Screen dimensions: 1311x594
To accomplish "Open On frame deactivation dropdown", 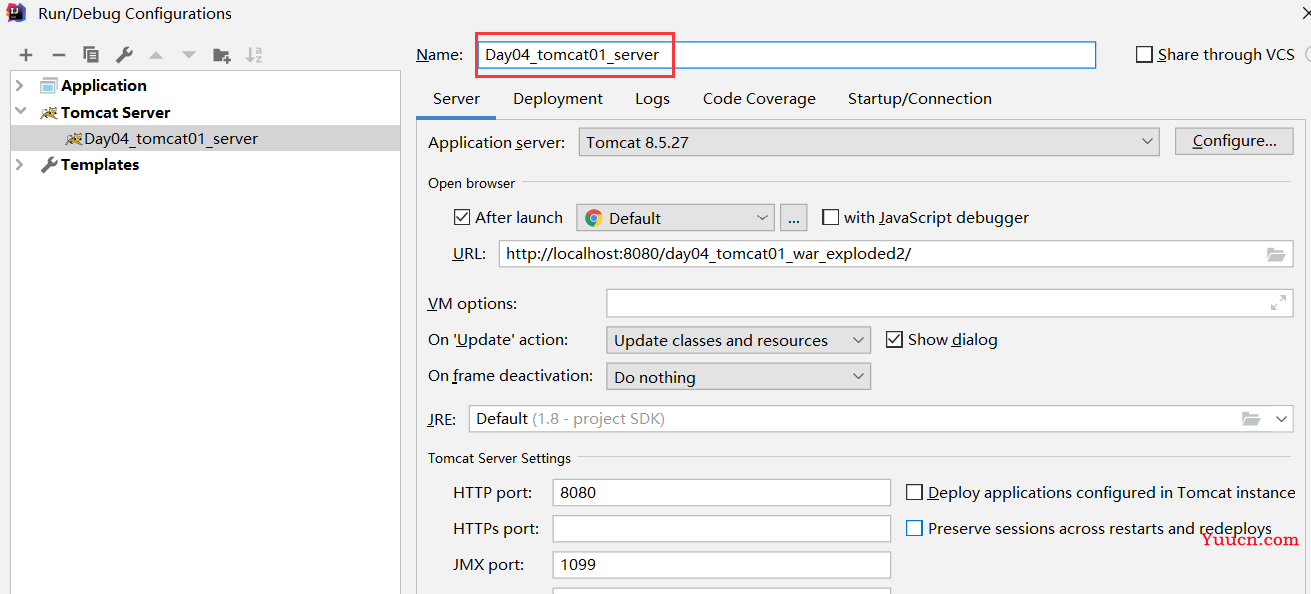I will point(738,377).
